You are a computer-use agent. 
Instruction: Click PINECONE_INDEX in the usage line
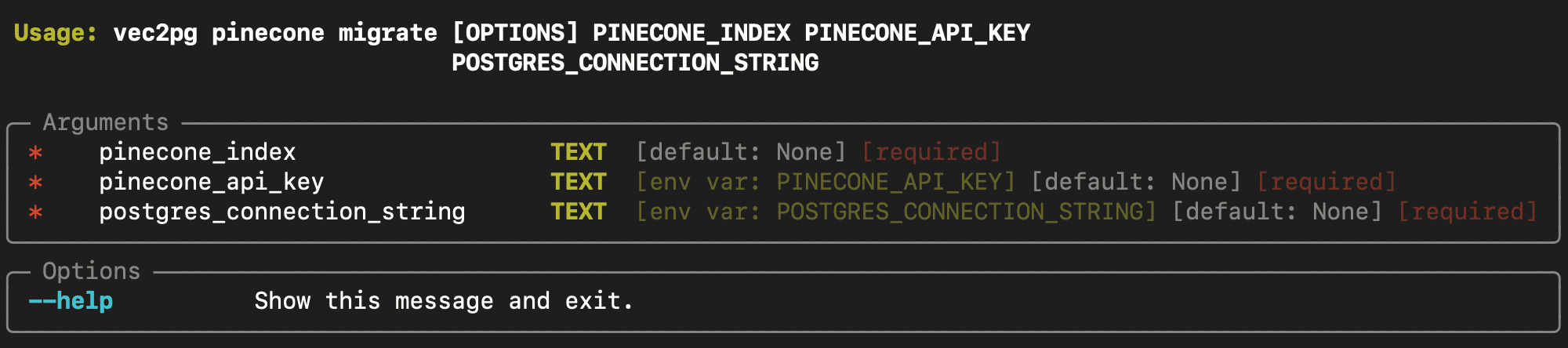point(691,33)
